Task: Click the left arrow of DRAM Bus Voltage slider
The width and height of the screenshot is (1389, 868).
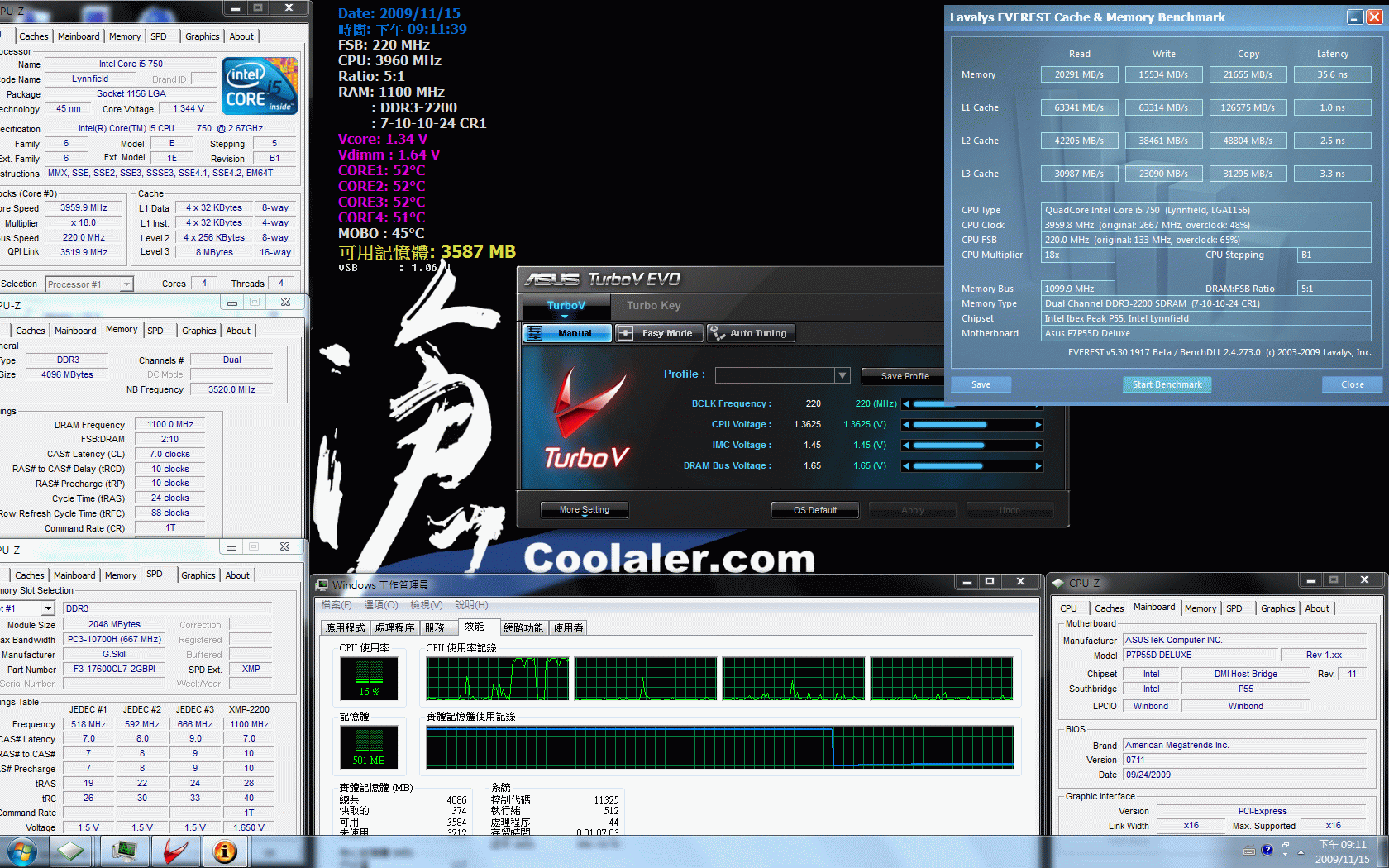Action: [x=906, y=466]
